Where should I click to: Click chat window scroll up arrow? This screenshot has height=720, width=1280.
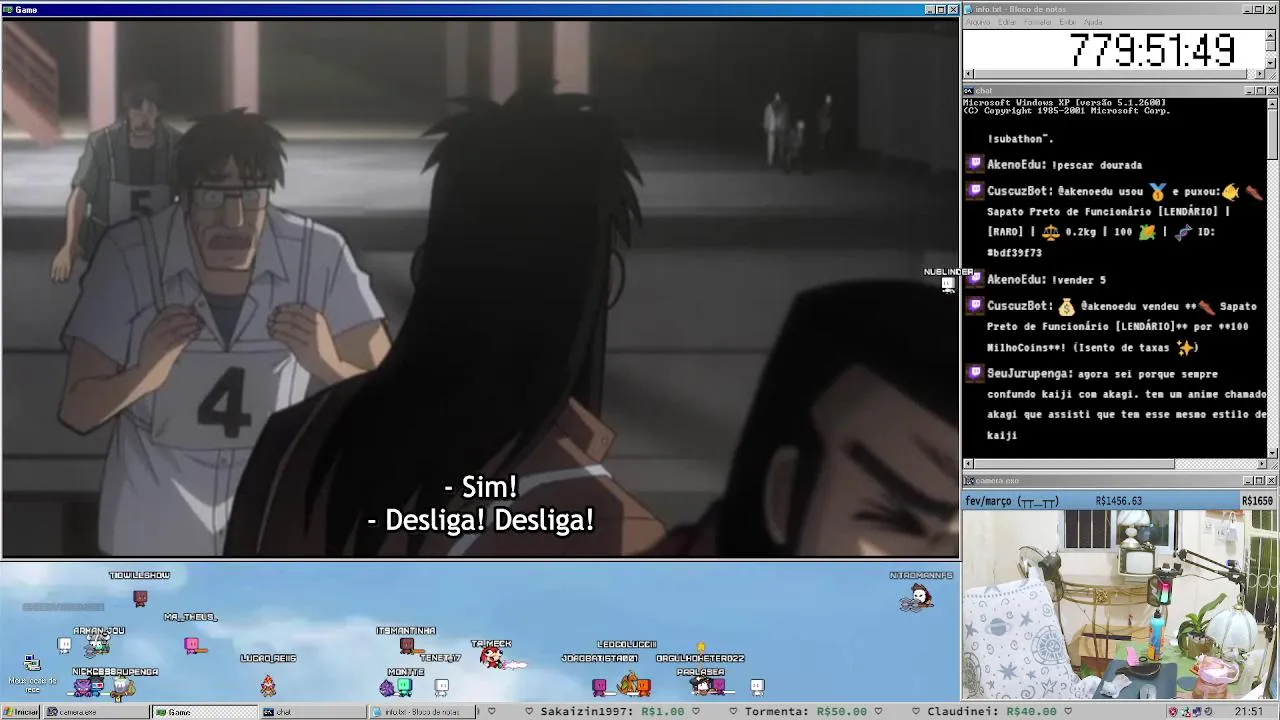(1272, 103)
